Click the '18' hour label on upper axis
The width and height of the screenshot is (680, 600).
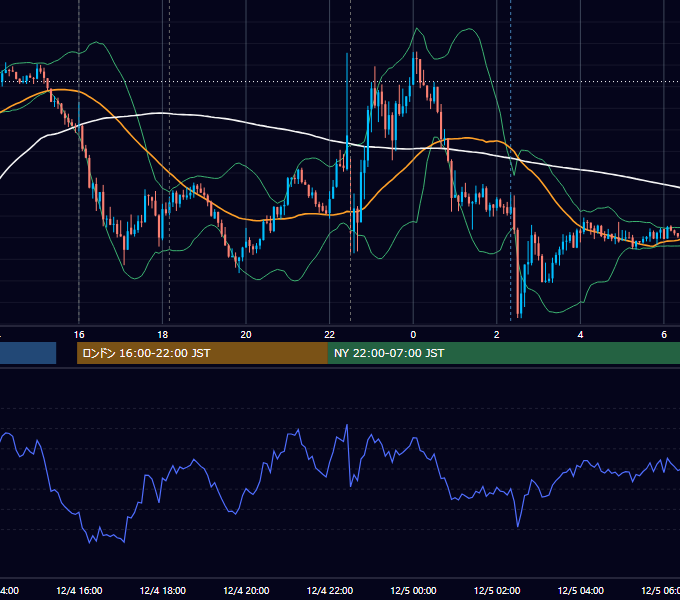pyautogui.click(x=162, y=334)
